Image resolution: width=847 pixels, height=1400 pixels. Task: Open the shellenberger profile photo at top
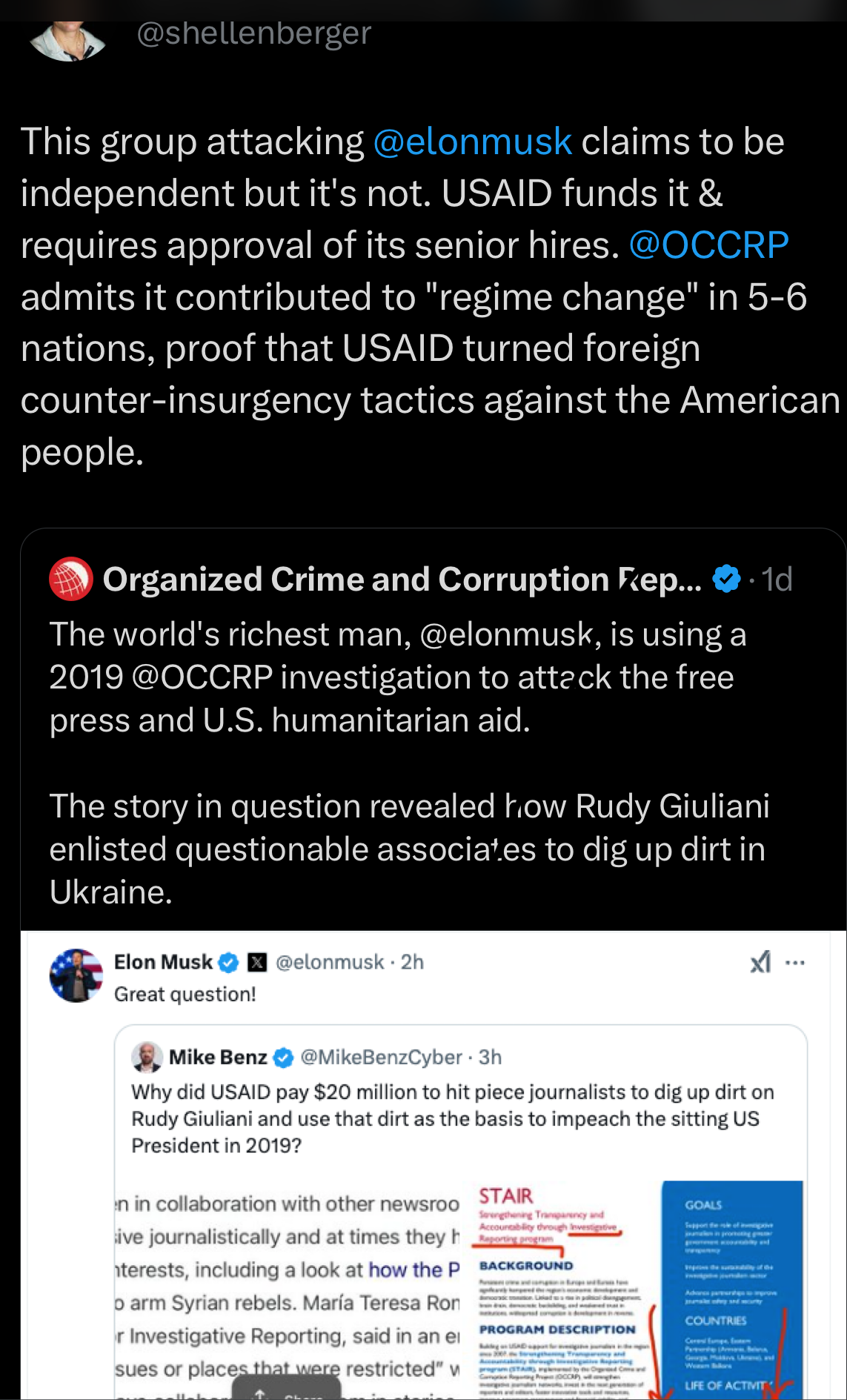[68, 41]
